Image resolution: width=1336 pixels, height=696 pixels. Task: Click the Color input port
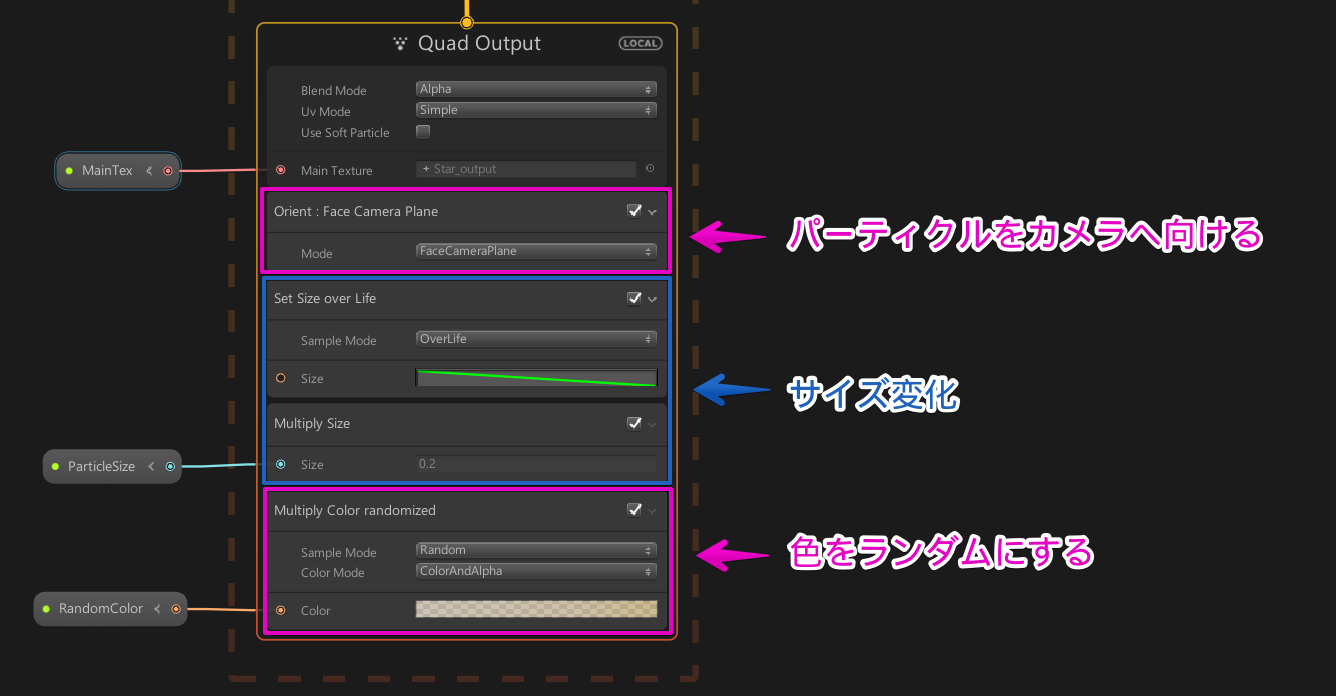coord(280,610)
